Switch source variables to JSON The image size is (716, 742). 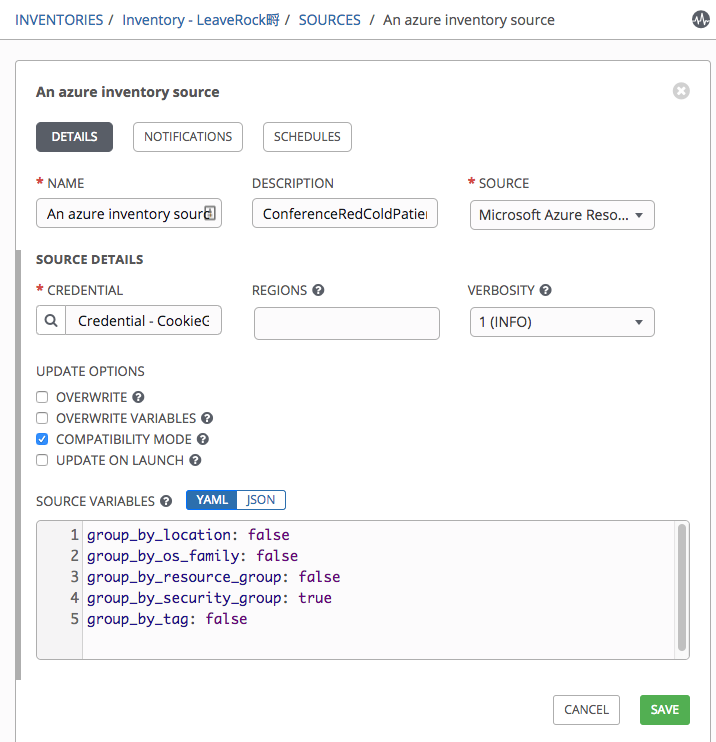pyautogui.click(x=261, y=500)
